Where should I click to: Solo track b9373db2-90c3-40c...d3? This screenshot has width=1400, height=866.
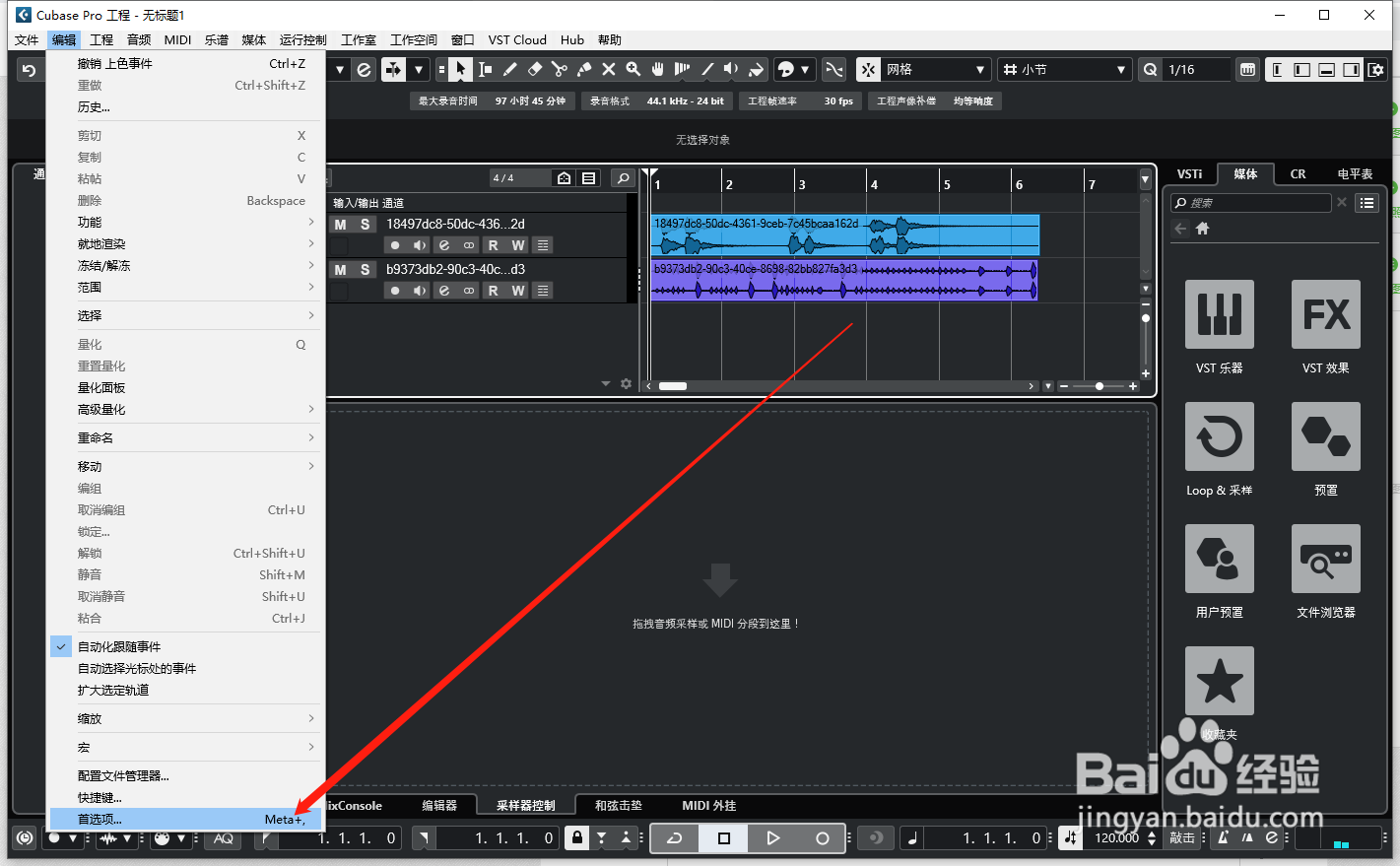coord(365,270)
